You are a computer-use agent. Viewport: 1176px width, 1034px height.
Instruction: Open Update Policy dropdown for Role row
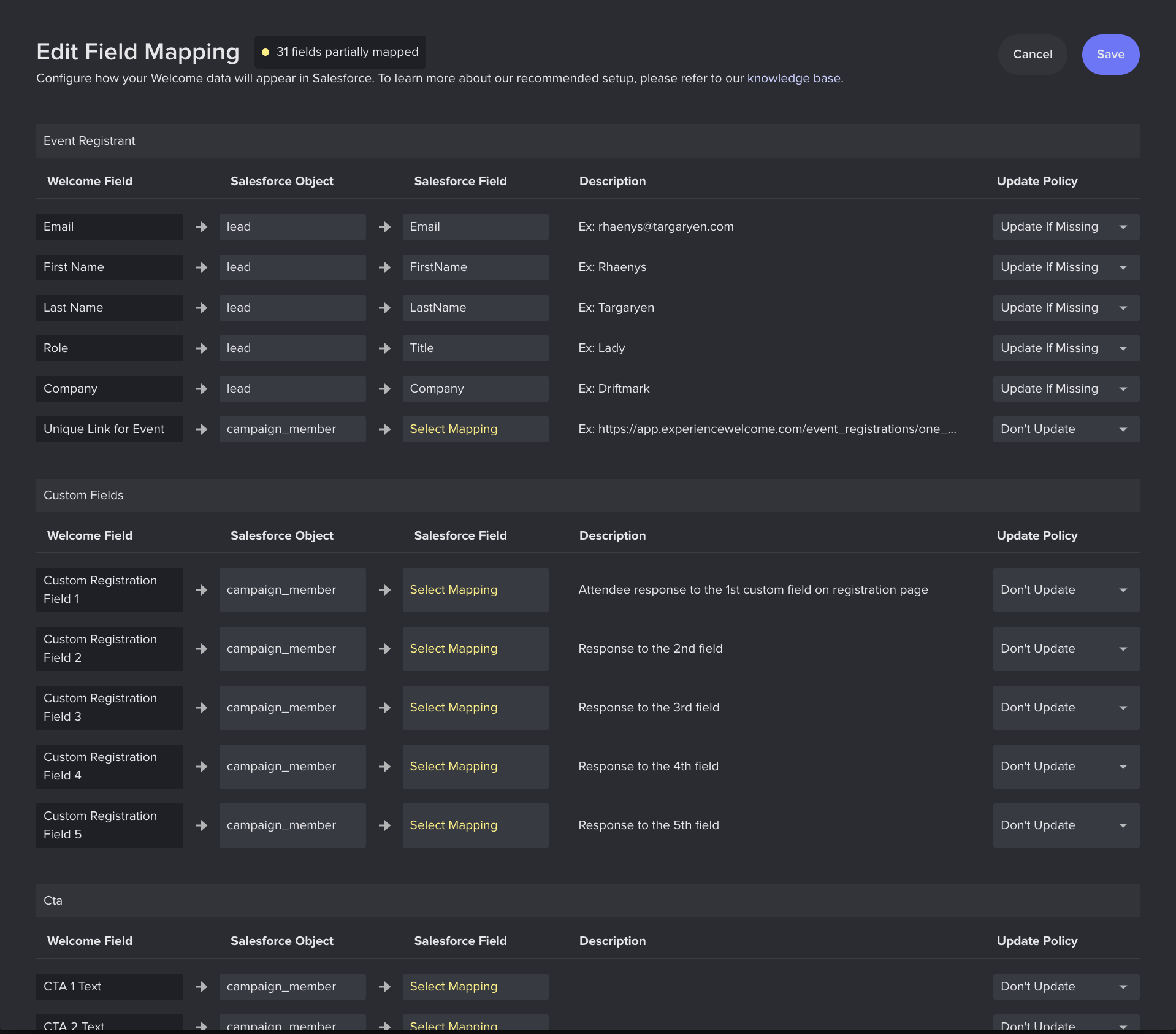click(x=1066, y=348)
